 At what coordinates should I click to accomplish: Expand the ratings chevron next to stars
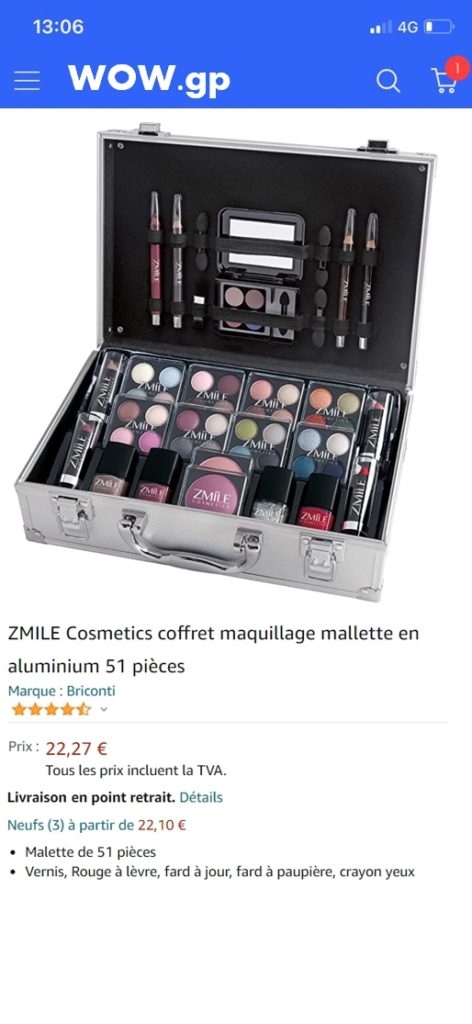coord(103,710)
